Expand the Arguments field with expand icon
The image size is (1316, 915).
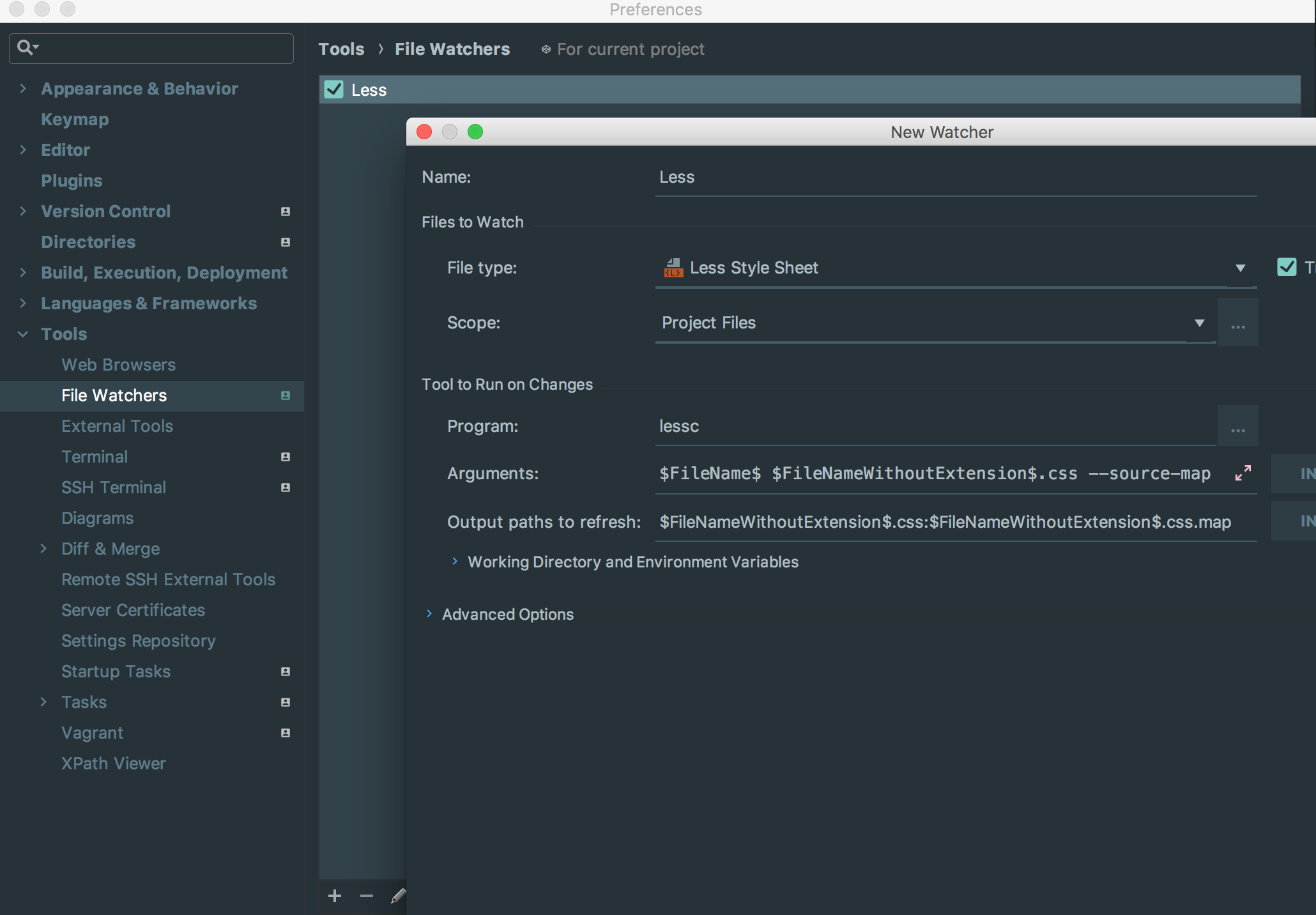1243,473
